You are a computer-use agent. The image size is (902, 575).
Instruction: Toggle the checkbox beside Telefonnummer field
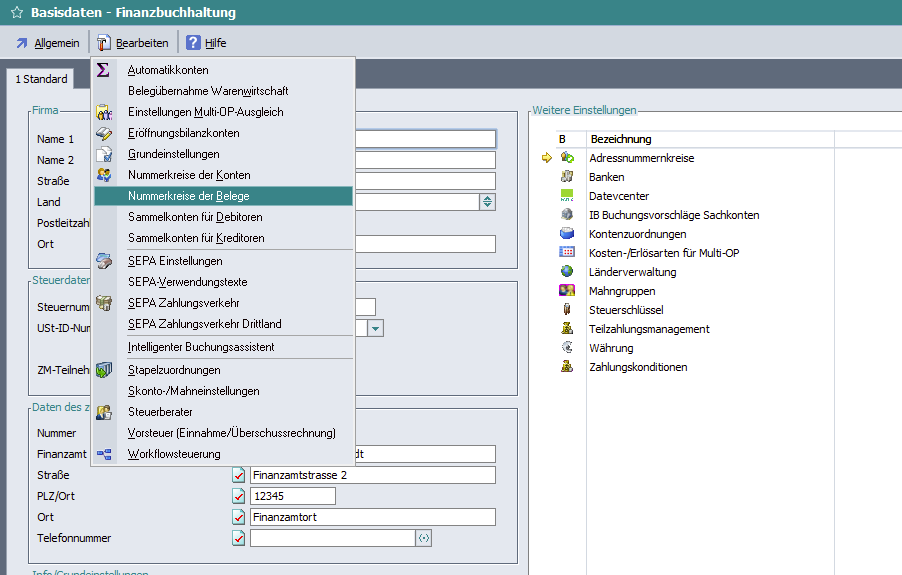[x=238, y=538]
